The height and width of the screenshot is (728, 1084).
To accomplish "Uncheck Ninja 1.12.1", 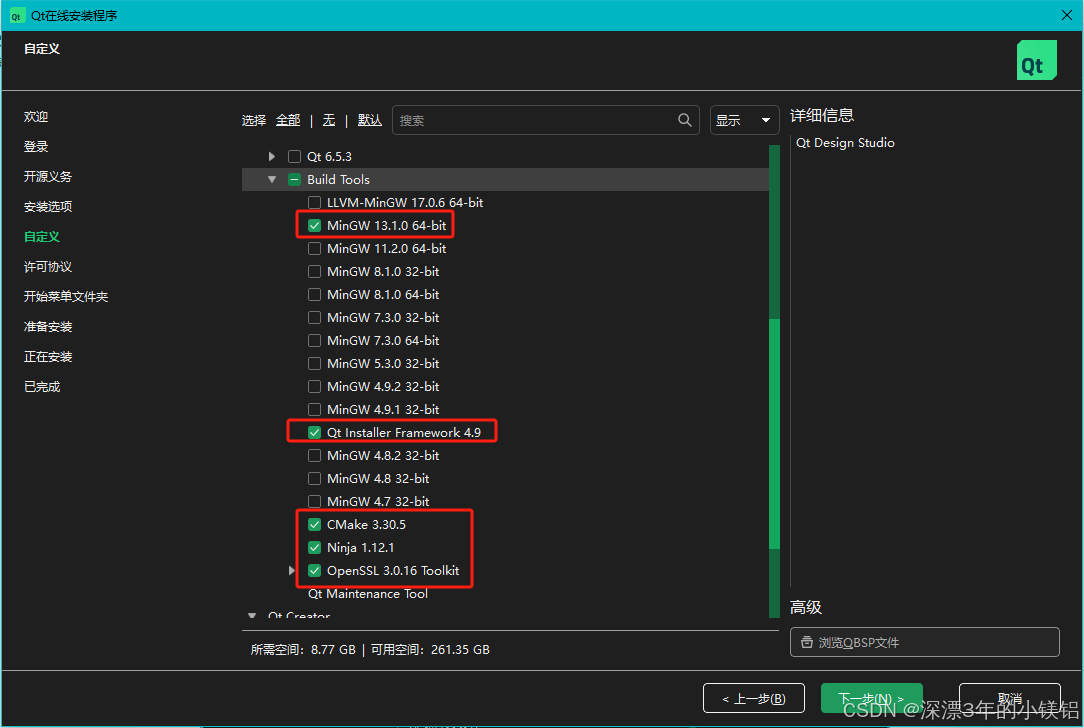I will (x=315, y=548).
